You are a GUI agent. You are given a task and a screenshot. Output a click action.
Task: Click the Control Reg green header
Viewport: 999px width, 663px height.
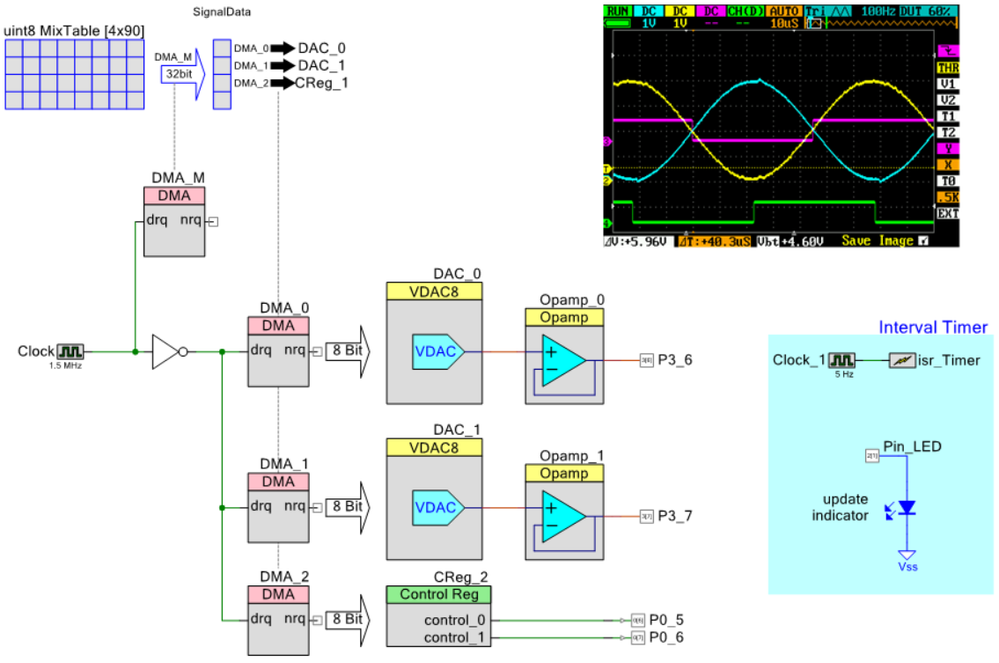[x=438, y=594]
